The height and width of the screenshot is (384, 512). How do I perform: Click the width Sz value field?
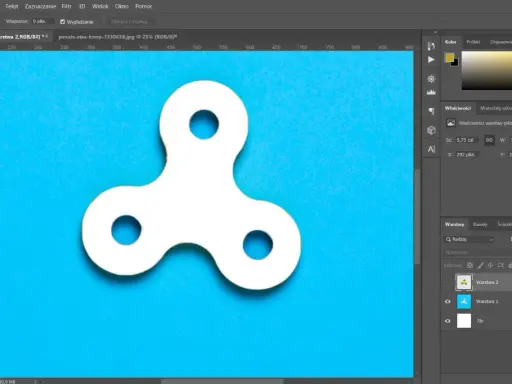[467, 140]
